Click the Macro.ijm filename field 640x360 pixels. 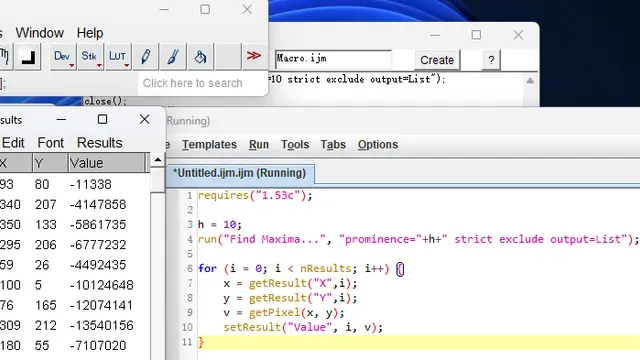click(x=333, y=59)
